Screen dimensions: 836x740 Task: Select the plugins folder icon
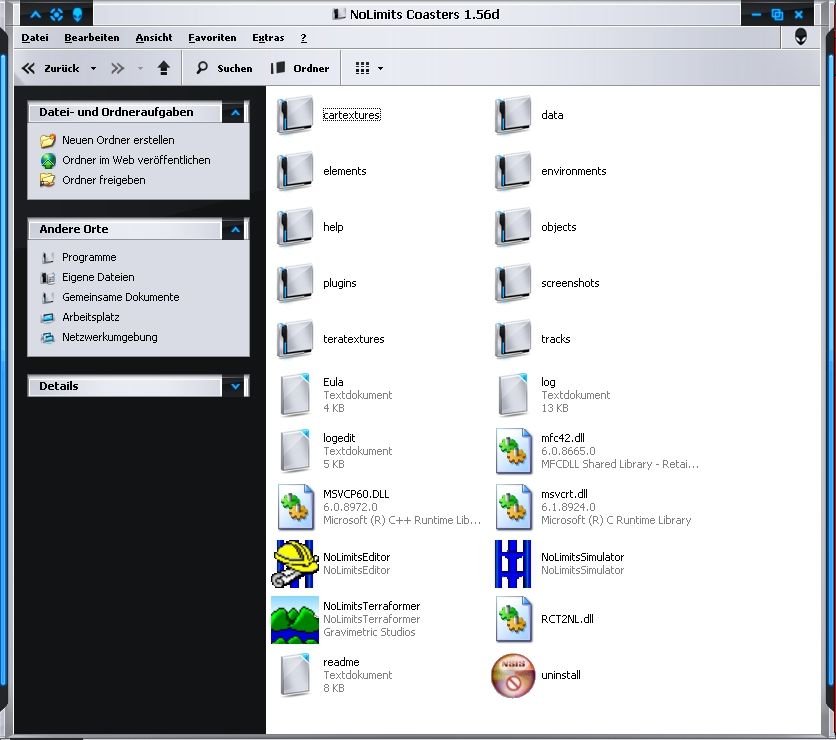[295, 283]
